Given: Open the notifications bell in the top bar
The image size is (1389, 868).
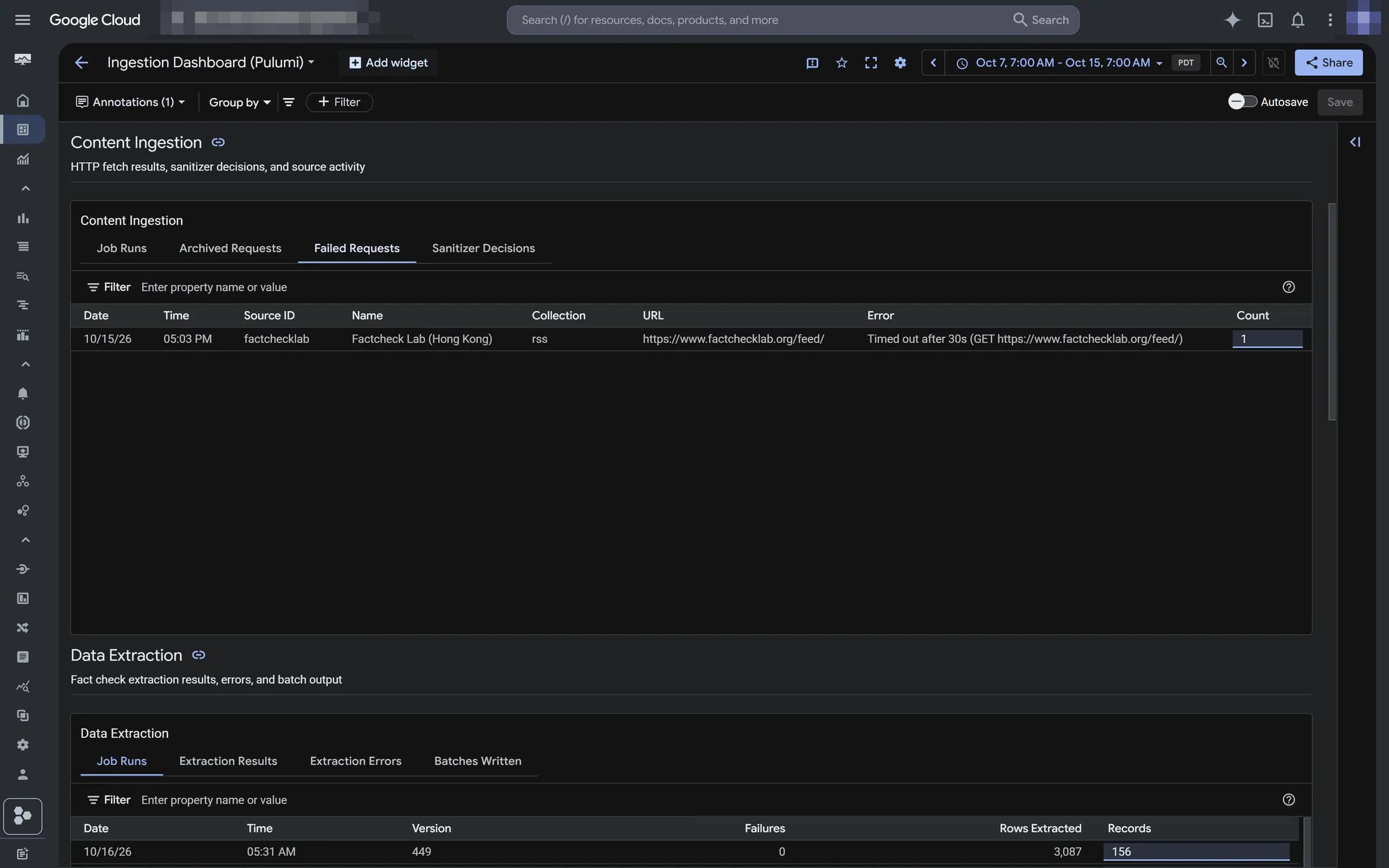Looking at the screenshot, I should click(1298, 20).
